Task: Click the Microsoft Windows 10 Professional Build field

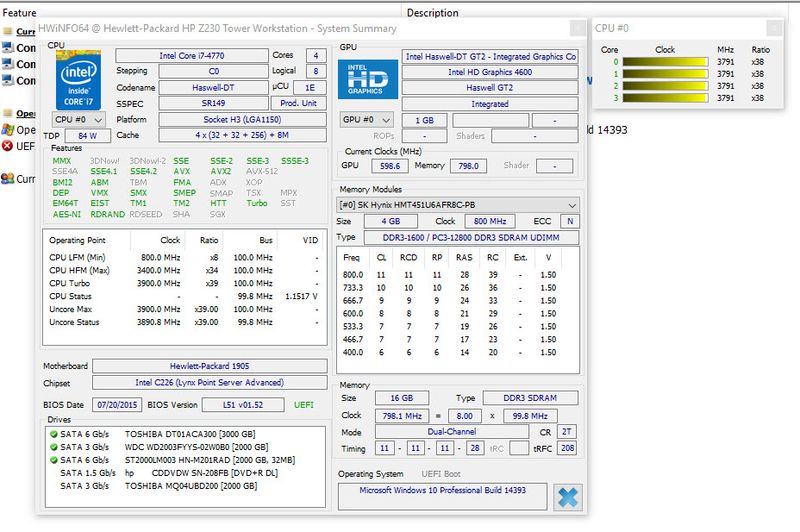Action: [x=442, y=496]
